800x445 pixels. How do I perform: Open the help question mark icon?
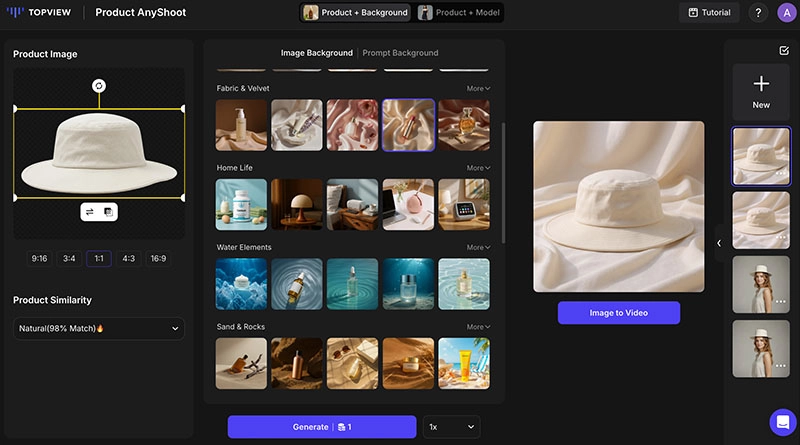click(758, 13)
